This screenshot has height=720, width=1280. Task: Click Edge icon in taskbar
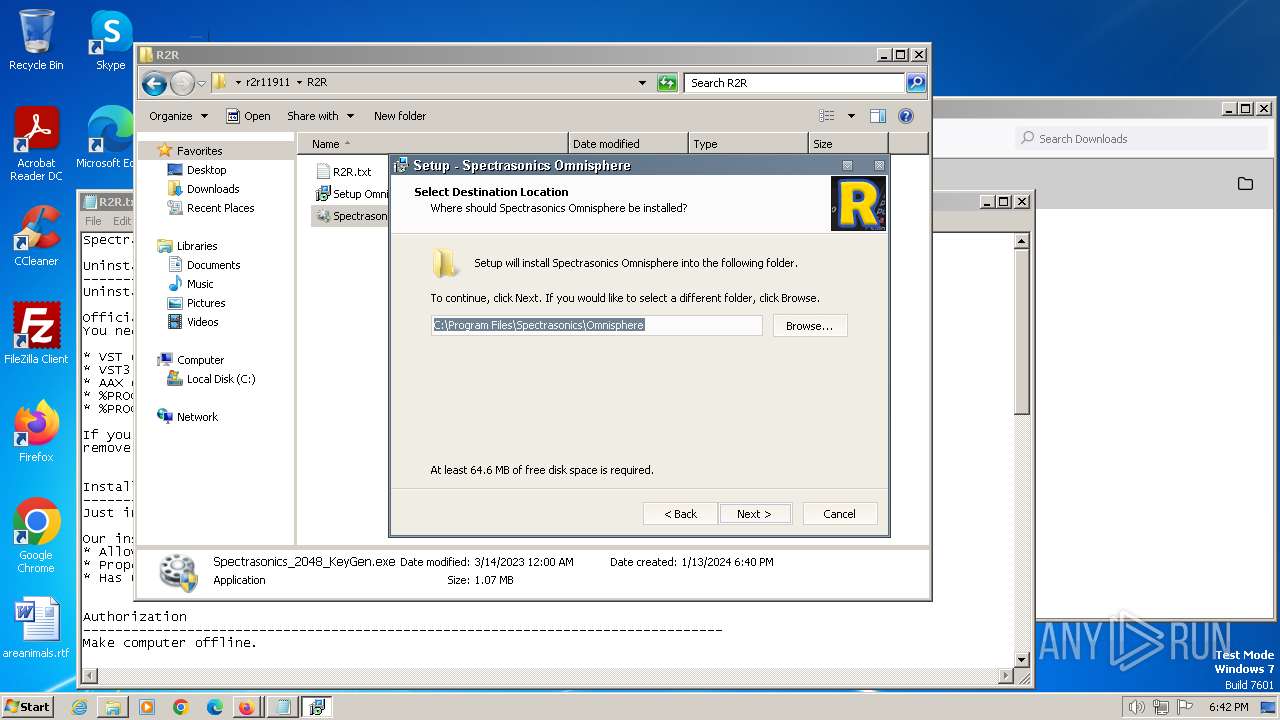214,707
